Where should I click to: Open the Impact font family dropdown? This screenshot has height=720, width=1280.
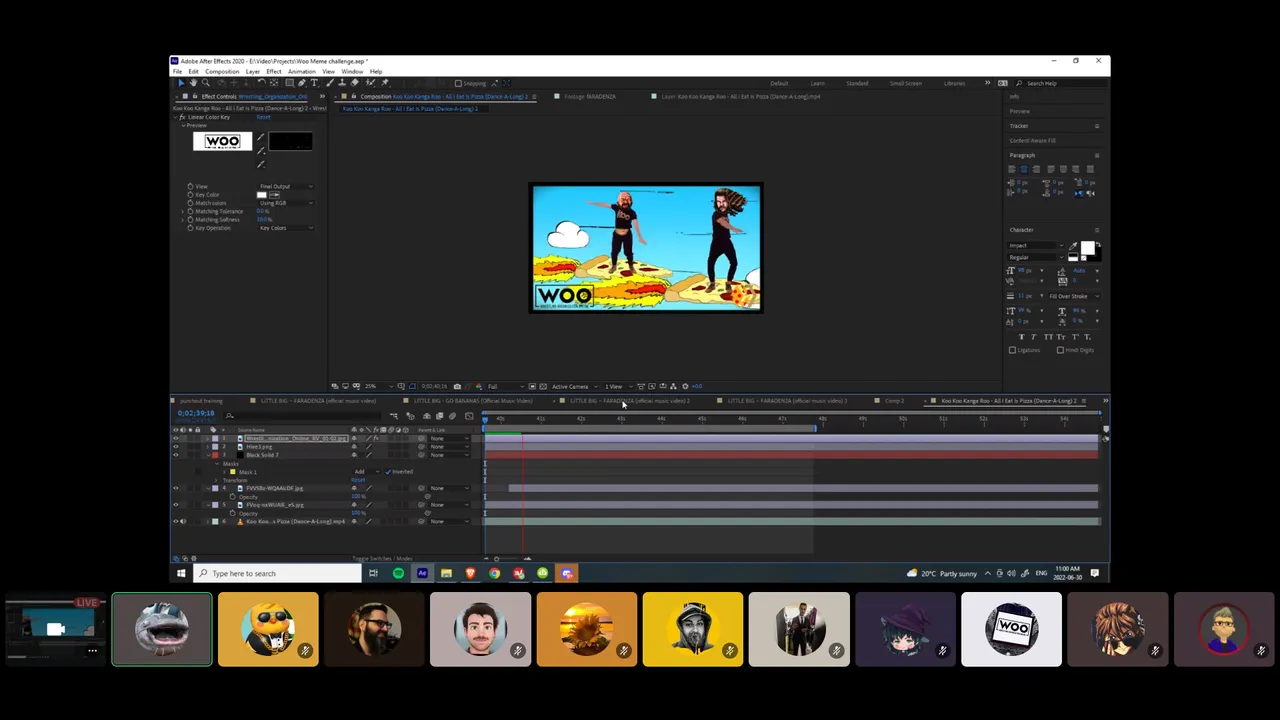[1036, 246]
